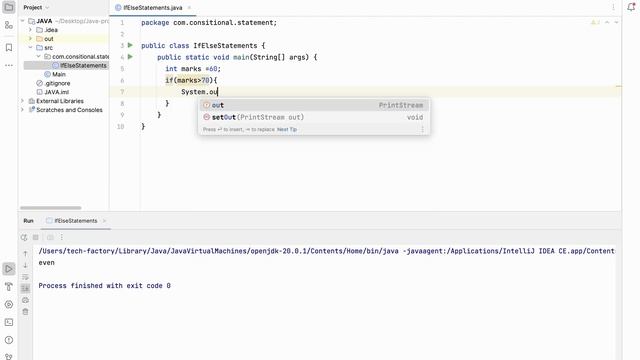640x360 pixels.
Task: Open the Build hammer tool window icon
Action: [9, 287]
